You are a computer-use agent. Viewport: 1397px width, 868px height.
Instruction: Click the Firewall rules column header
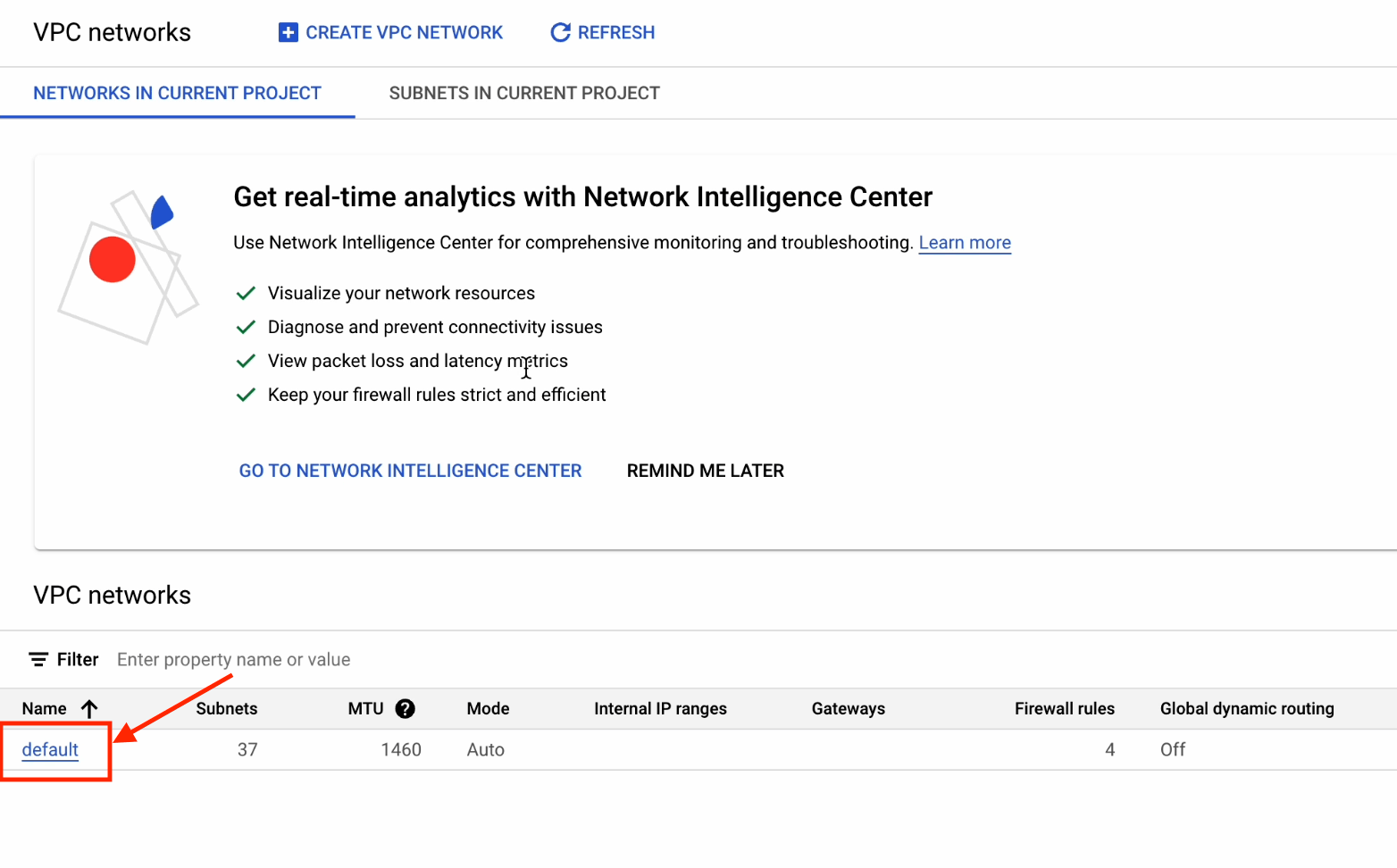tap(1064, 709)
